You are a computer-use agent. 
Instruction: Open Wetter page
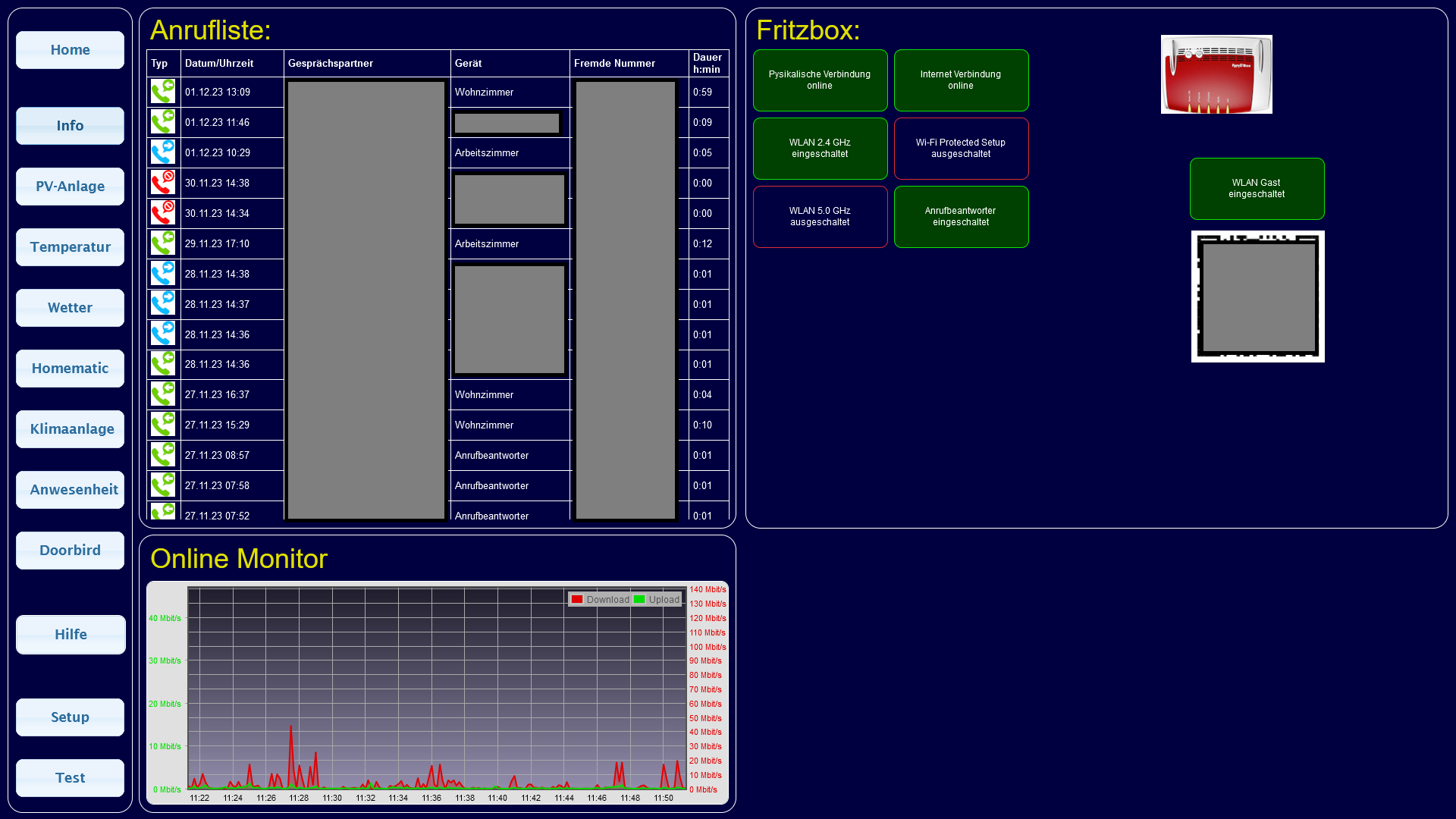[71, 308]
